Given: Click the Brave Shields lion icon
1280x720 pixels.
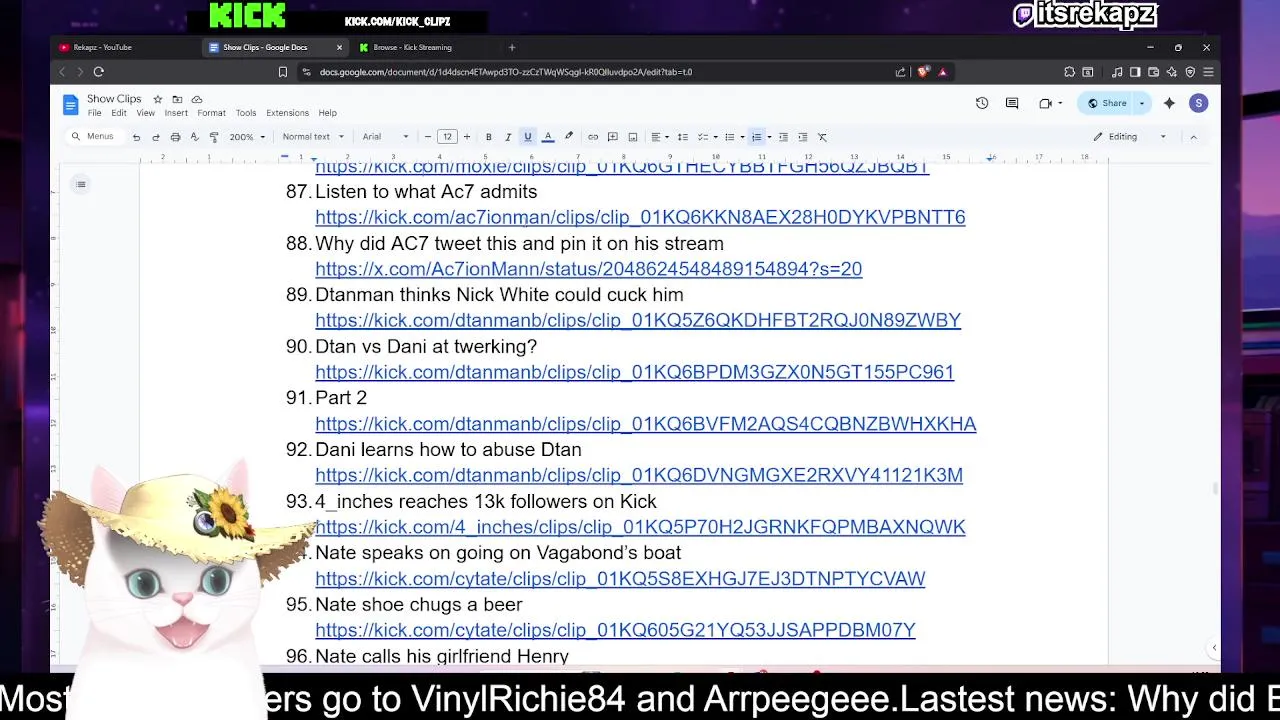Looking at the screenshot, I should pyautogui.click(x=923, y=72).
